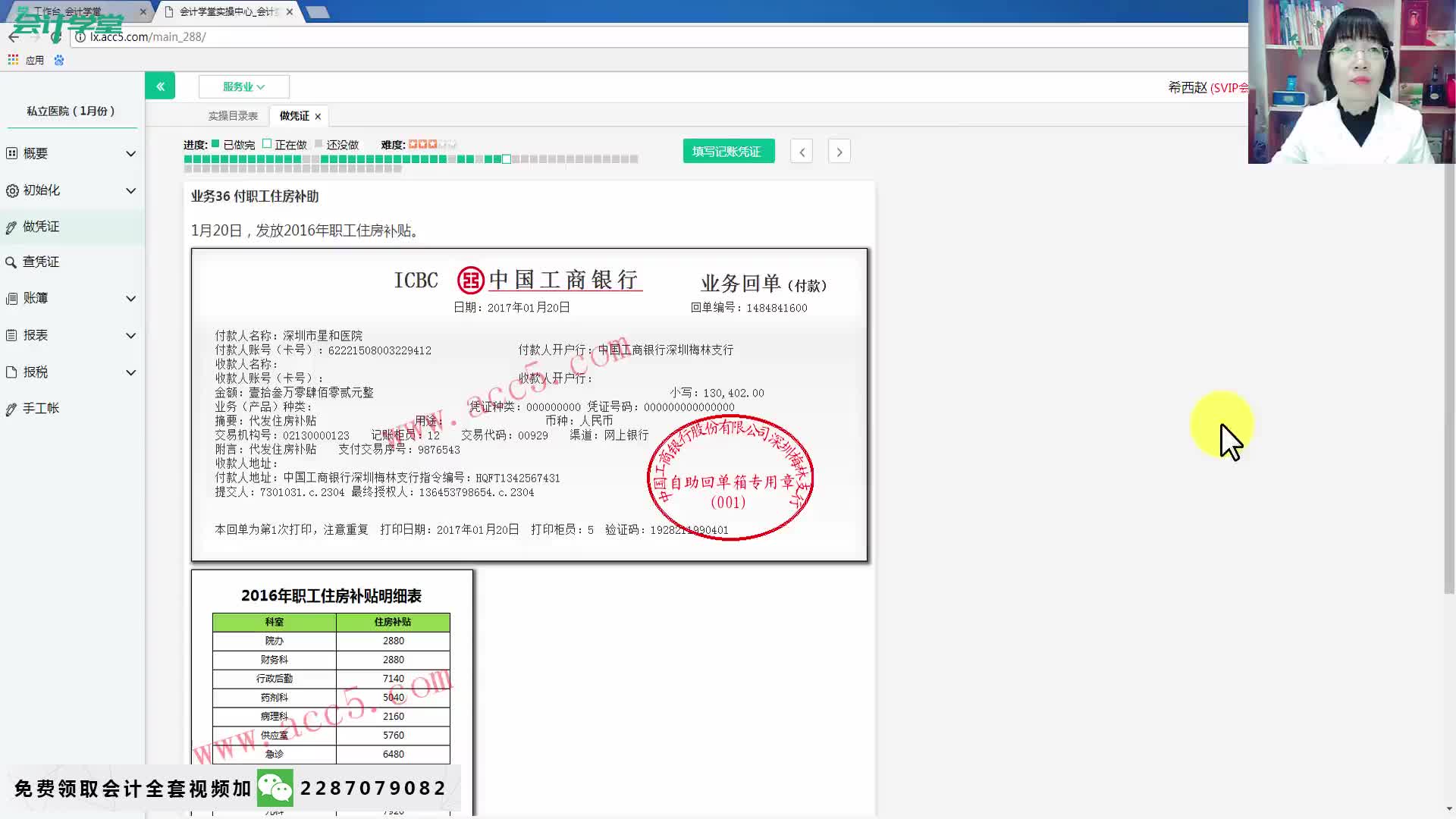The image size is (1456, 819).
Task: Toggle the 已做完 progress filter
Action: (215, 143)
